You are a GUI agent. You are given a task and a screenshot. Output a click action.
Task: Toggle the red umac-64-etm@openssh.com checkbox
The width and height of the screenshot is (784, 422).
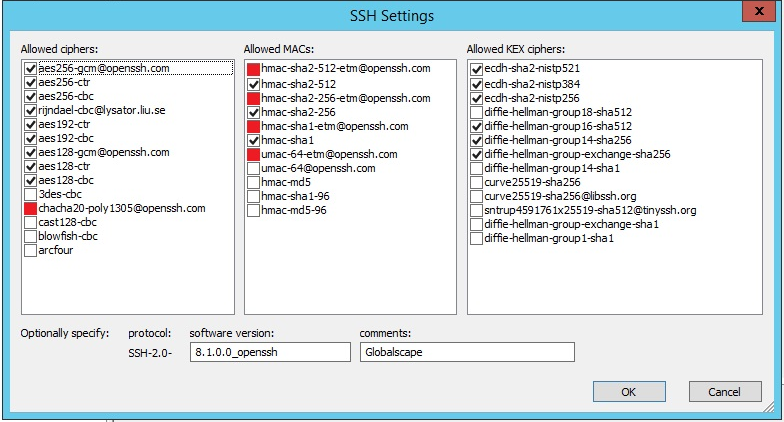(254, 155)
